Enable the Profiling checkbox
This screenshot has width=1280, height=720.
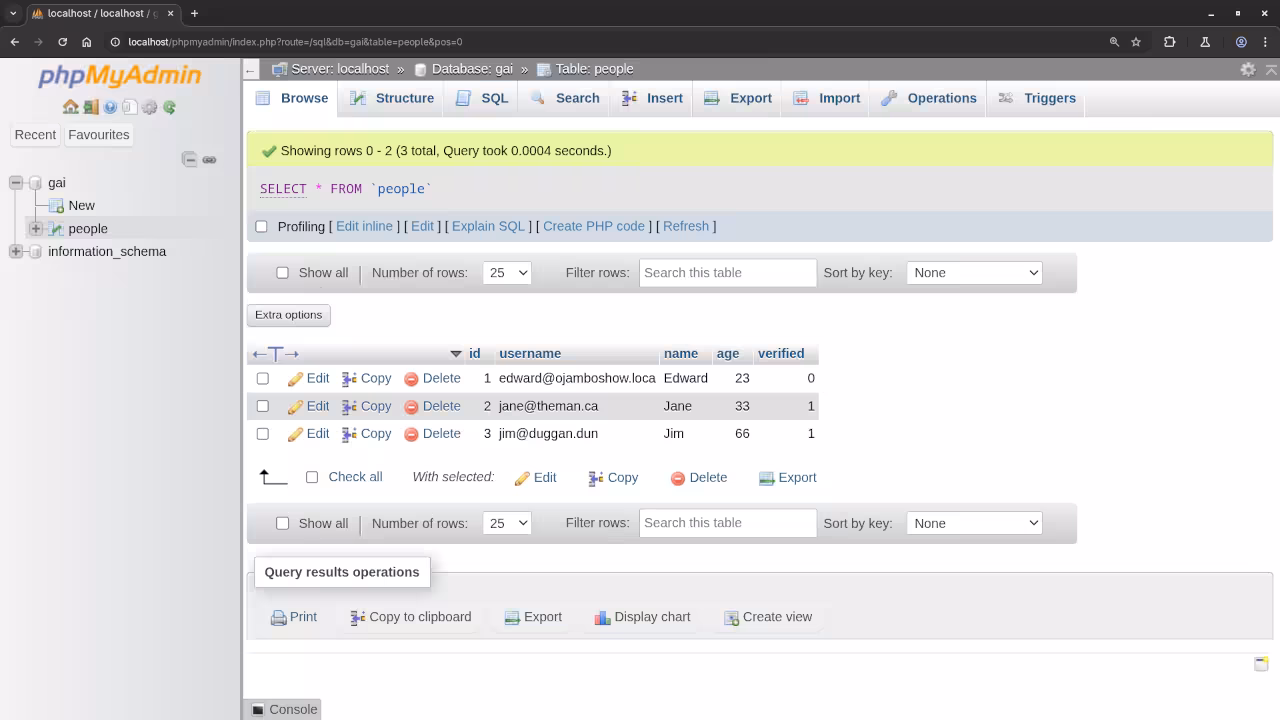262,227
